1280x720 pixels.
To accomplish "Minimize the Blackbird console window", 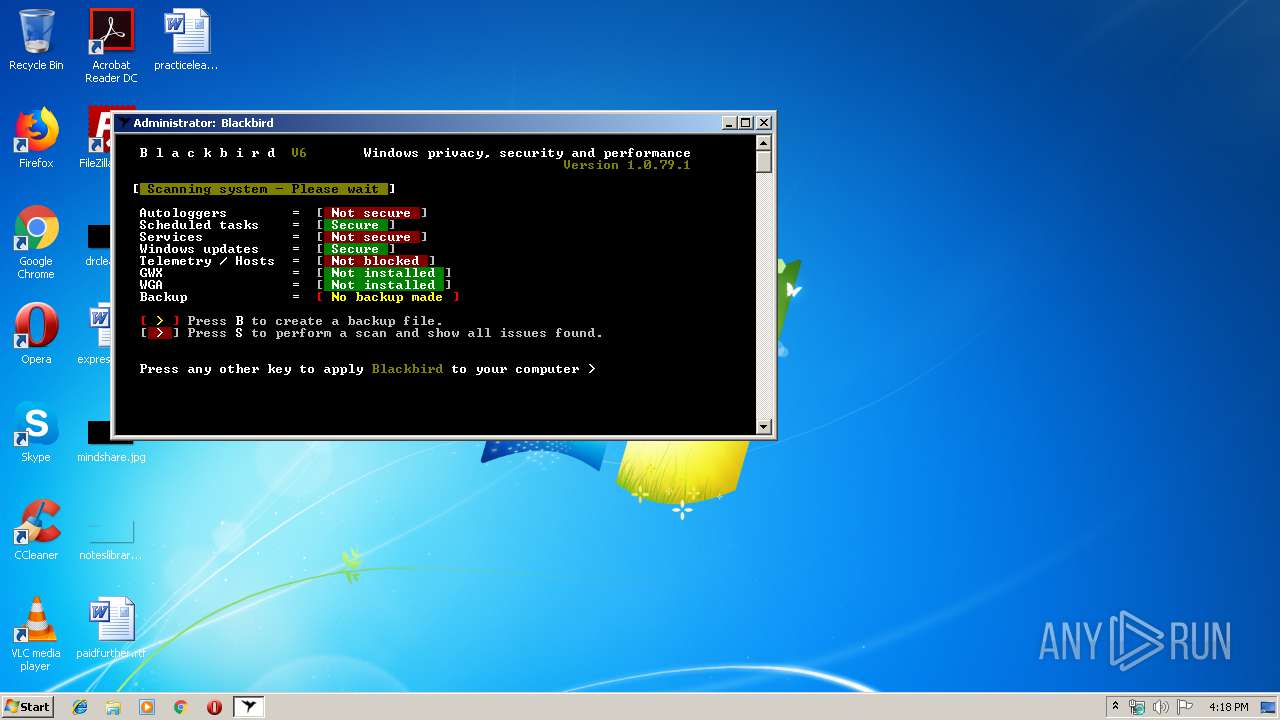I will (729, 123).
